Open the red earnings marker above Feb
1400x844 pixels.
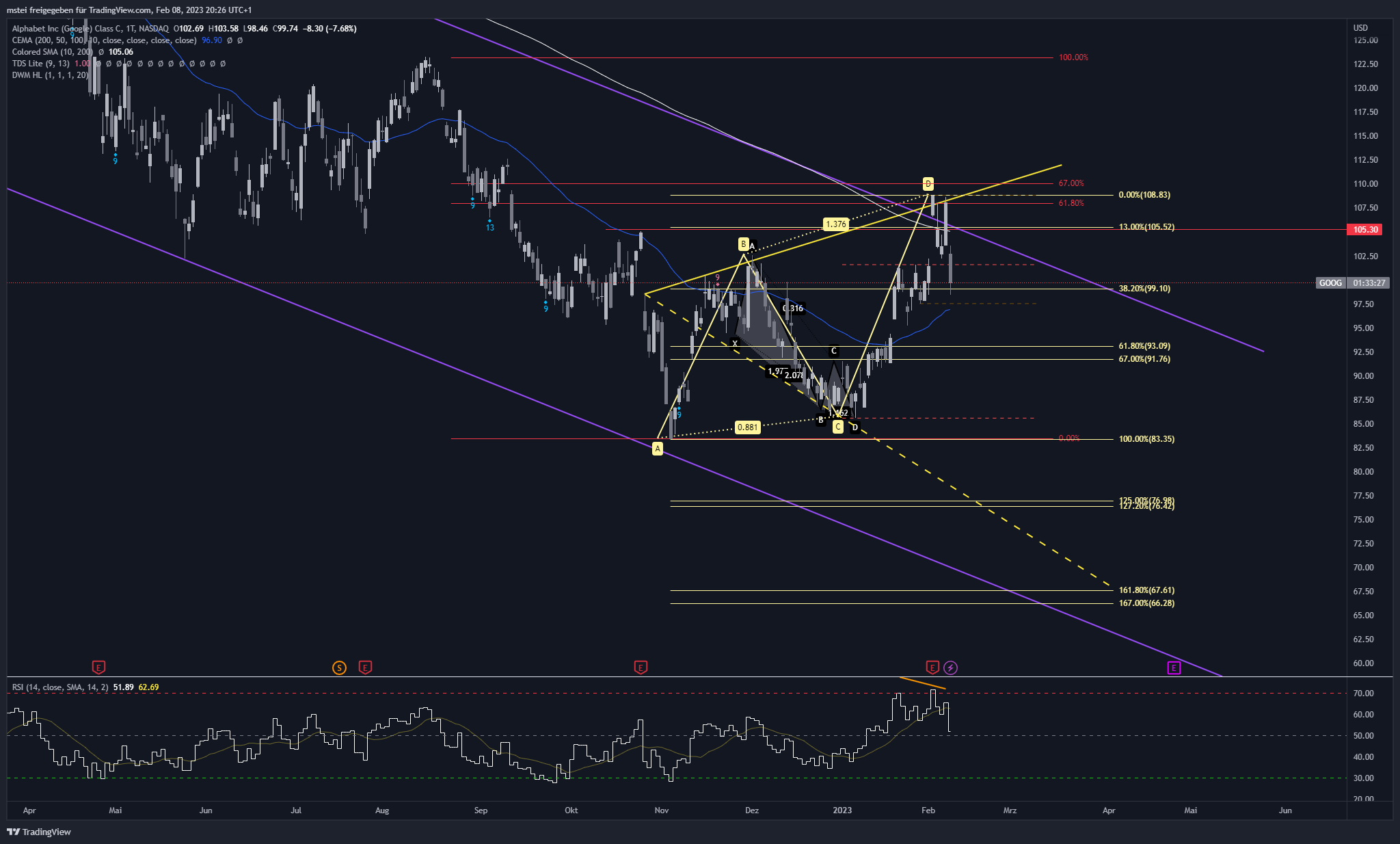coord(932,667)
